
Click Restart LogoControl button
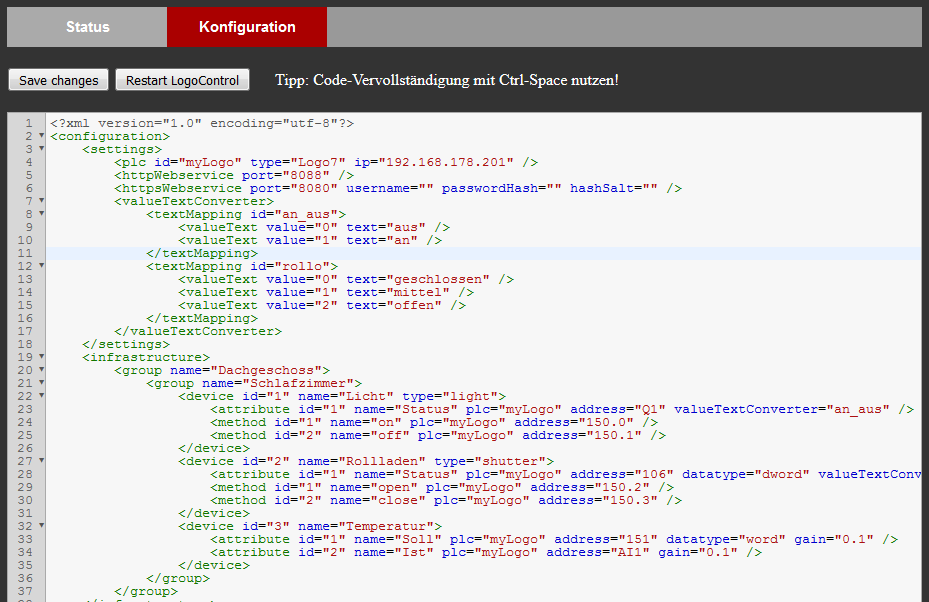182,80
